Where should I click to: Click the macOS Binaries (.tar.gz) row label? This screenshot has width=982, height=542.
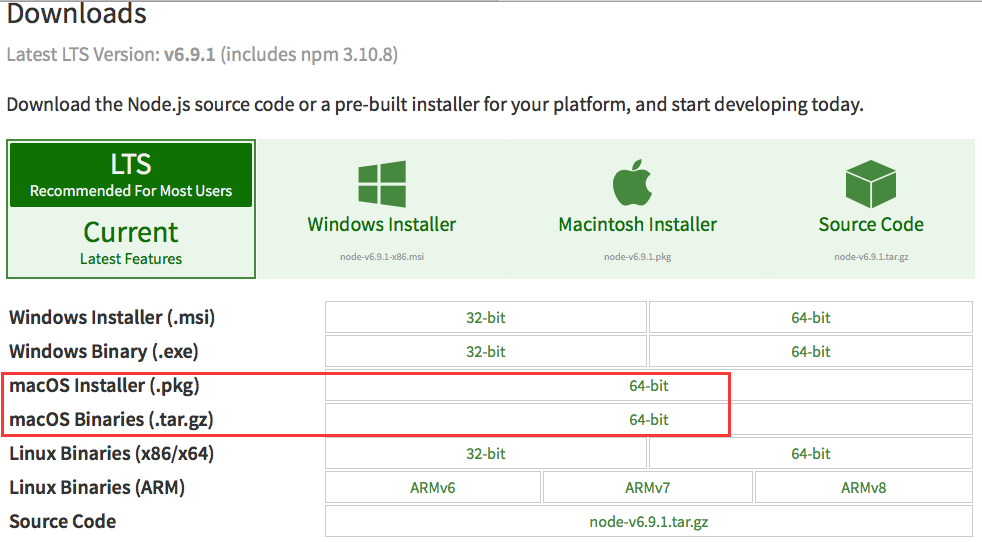pyautogui.click(x=111, y=419)
